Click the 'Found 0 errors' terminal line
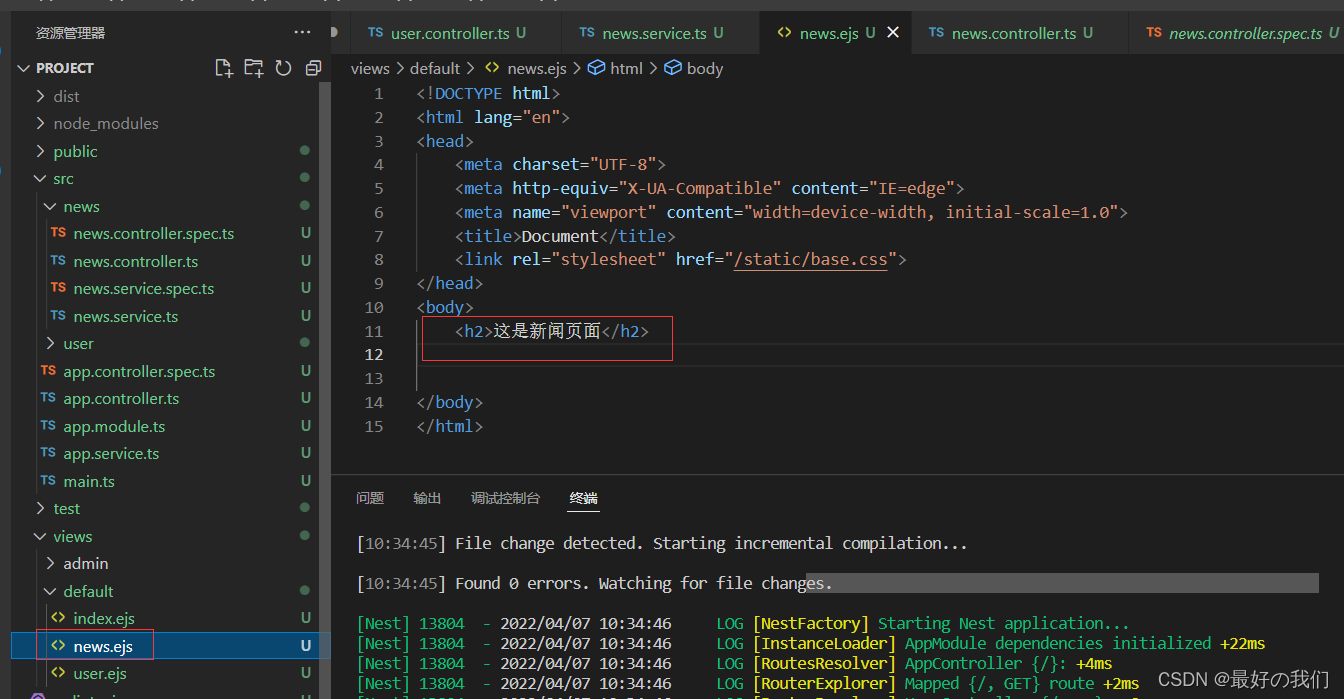Screen dimensions: 1344x699 [x=595, y=583]
